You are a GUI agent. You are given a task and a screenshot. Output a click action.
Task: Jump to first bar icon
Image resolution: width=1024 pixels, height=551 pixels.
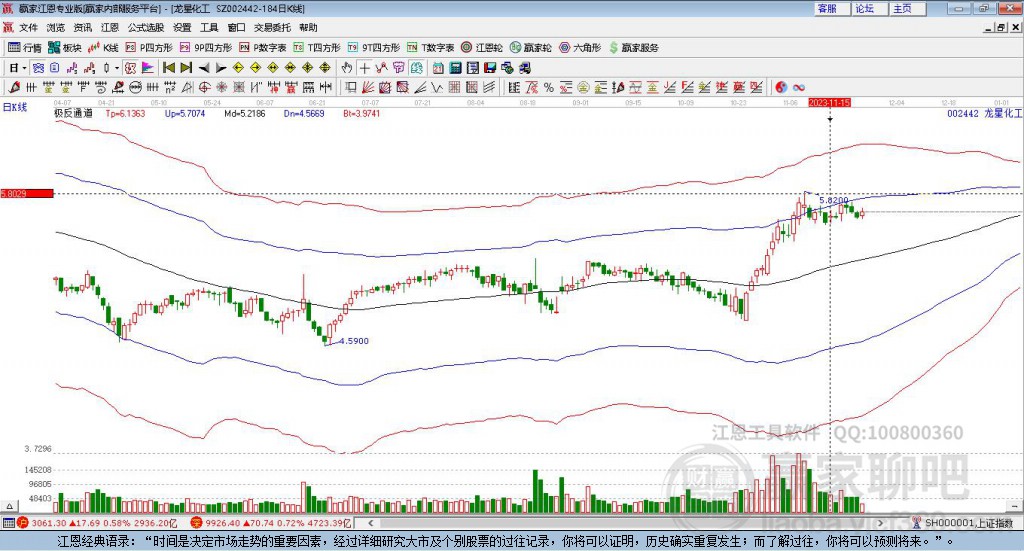168,68
